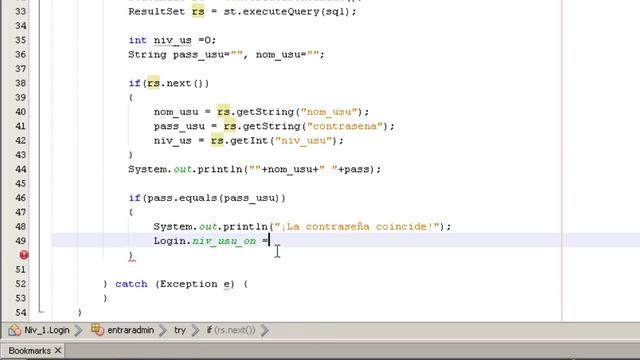Expand breadcrumb arrow after entraradmin

pyautogui.click(x=163, y=330)
